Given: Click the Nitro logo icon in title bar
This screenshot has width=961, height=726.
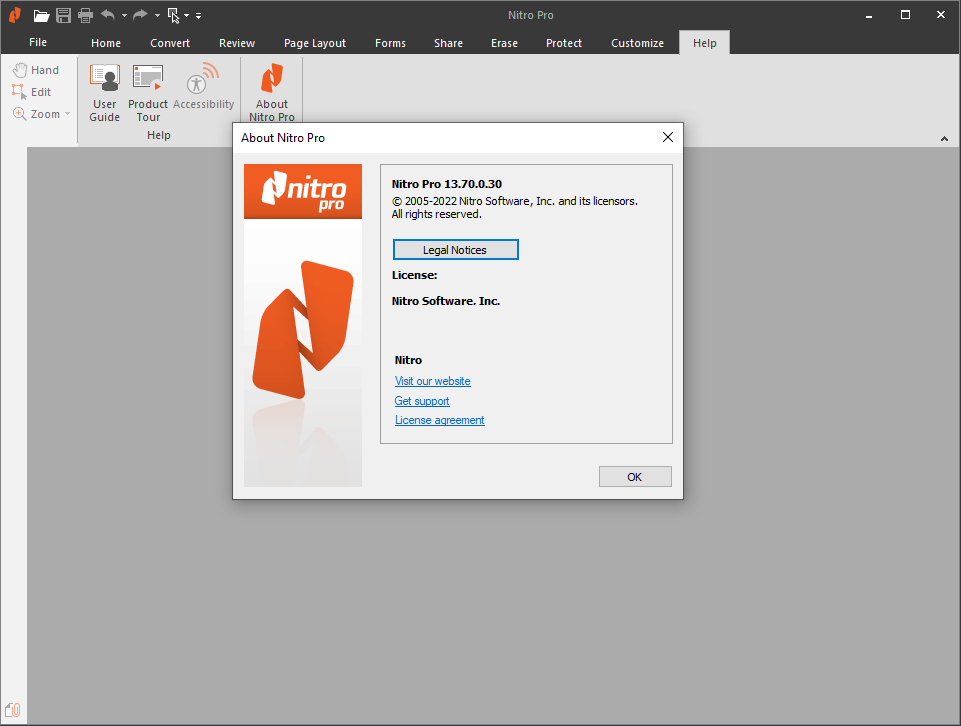Looking at the screenshot, I should point(15,15).
